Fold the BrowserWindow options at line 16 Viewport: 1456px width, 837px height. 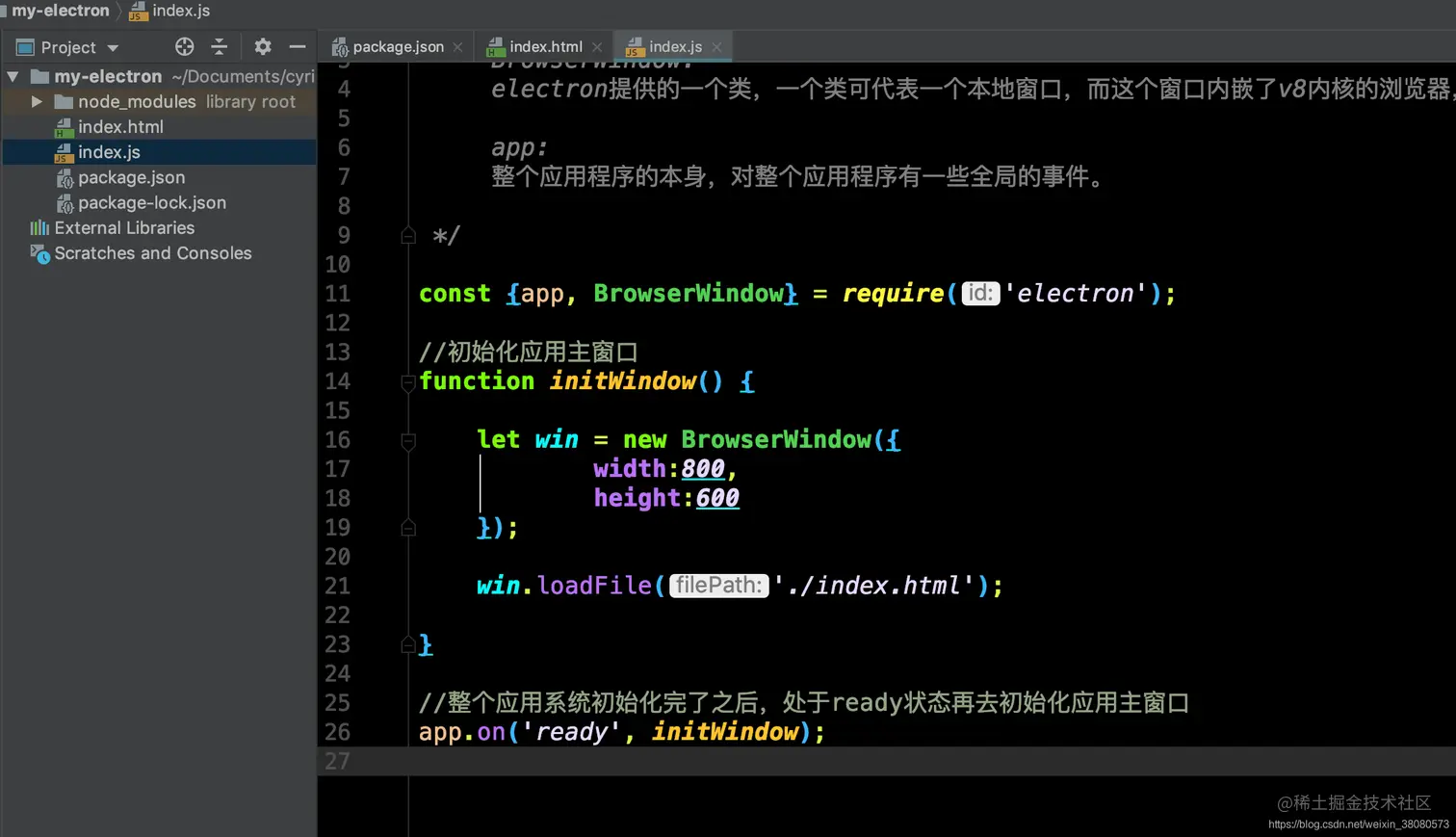(x=408, y=441)
